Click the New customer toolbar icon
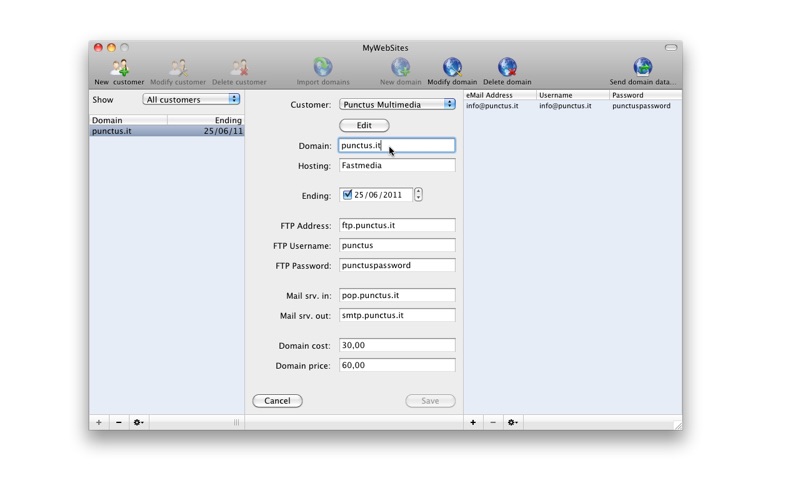Screen dimensions: 800x500 [119, 68]
